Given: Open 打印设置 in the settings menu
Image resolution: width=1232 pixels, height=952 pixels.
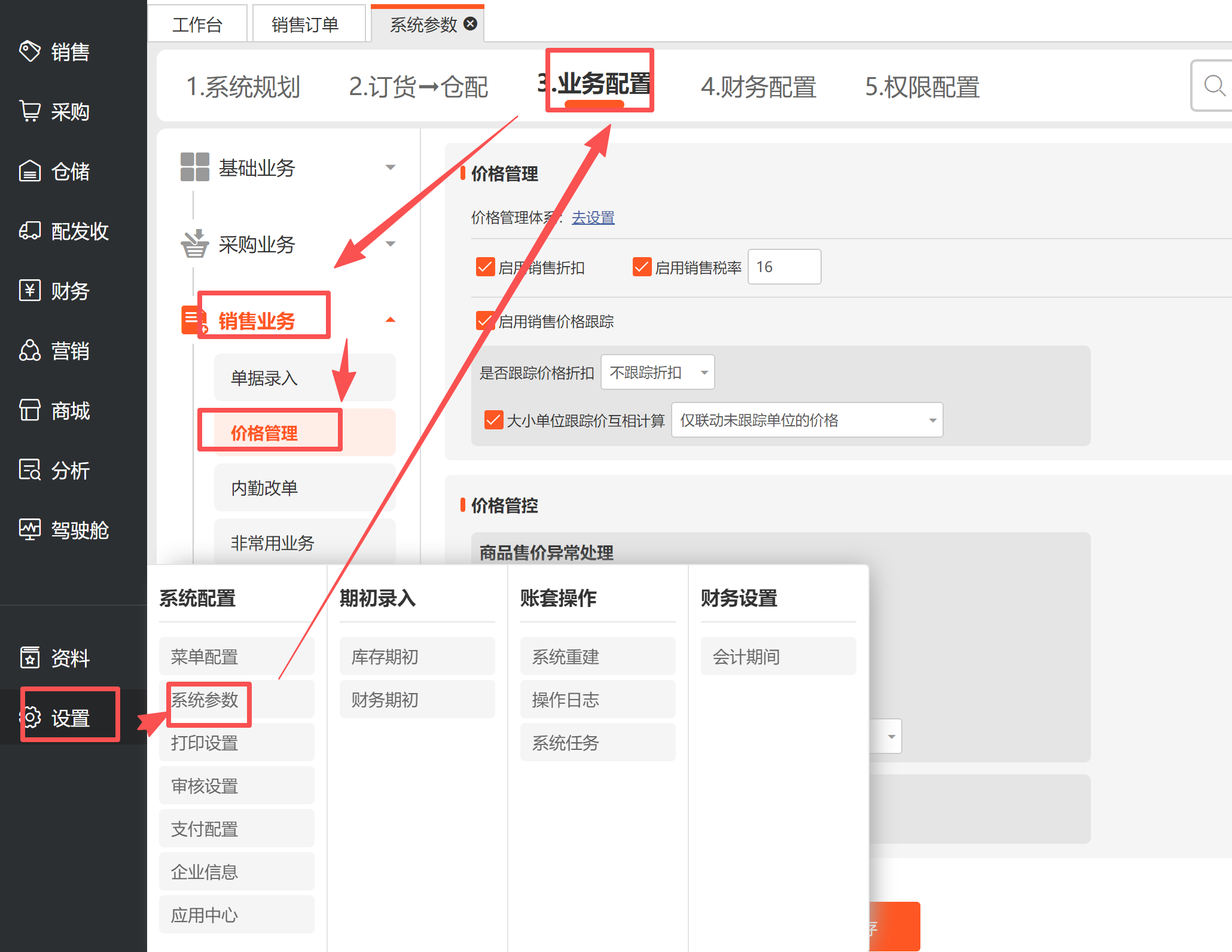Looking at the screenshot, I should [237, 742].
